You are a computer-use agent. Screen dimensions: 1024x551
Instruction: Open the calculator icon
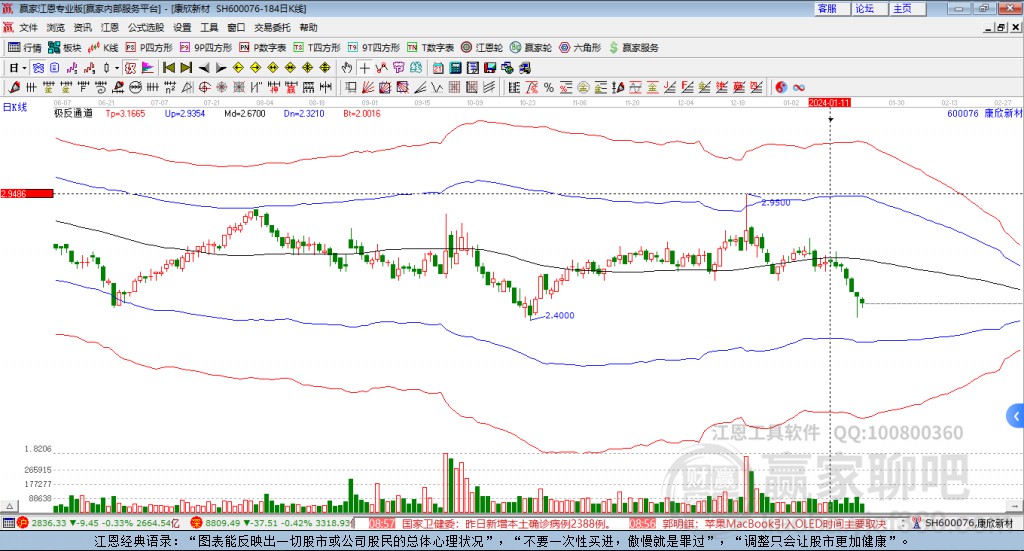[x=455, y=68]
